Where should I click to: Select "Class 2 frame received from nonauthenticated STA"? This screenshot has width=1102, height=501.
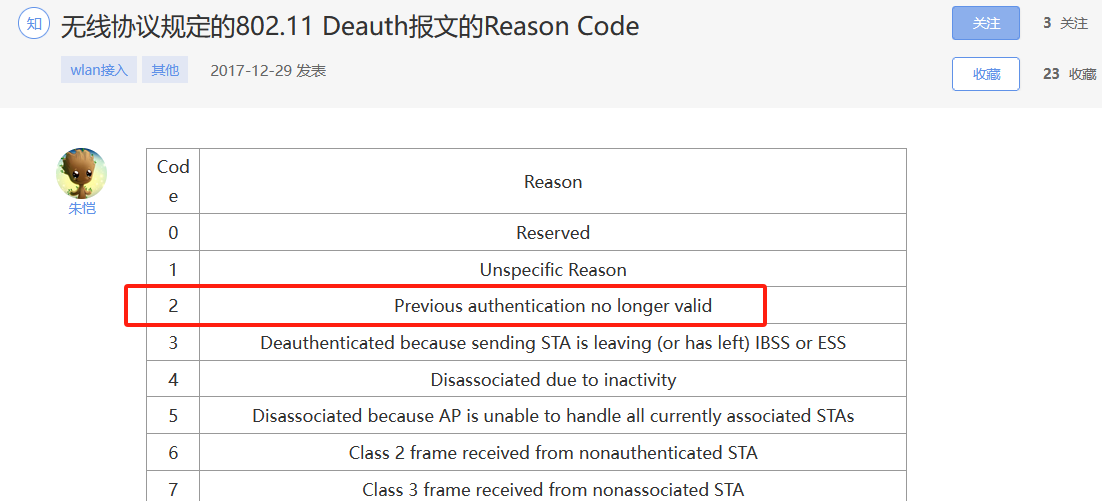(x=553, y=453)
